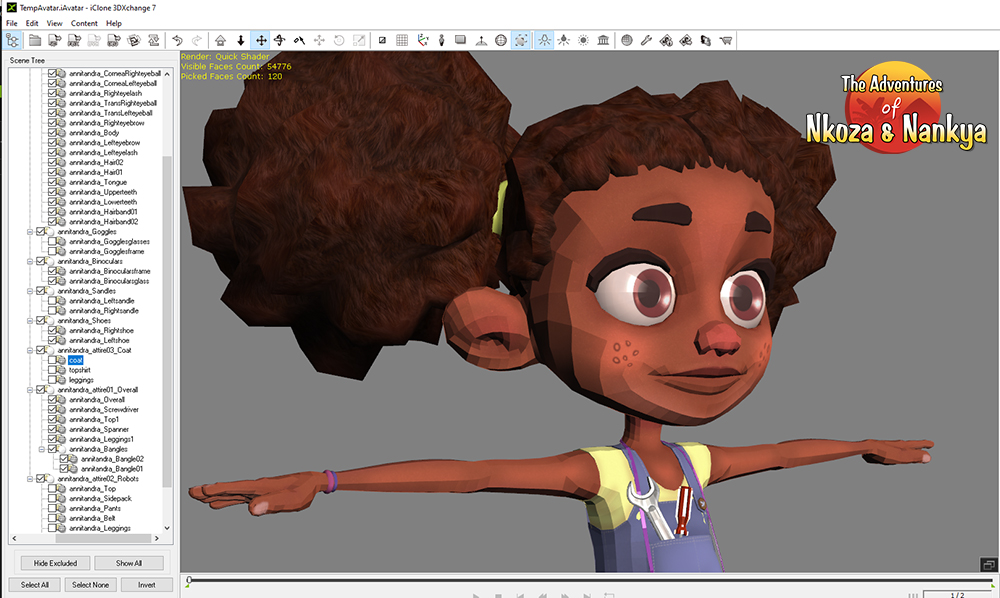The height and width of the screenshot is (598, 1000).
Task: Collapse the annitandra_attire01_Overall node
Action: (31, 390)
